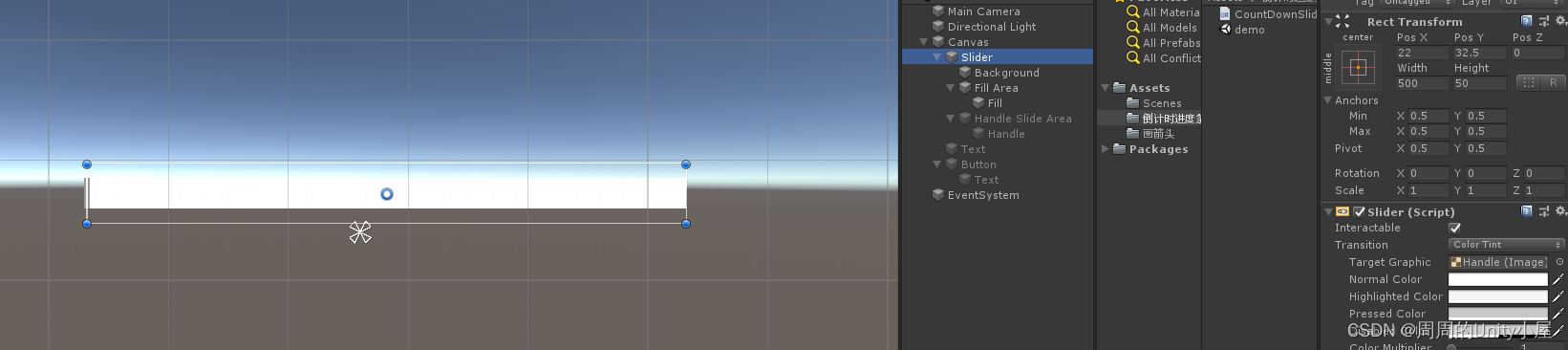
Task: Click the Fill object cube icon
Action: (x=978, y=103)
